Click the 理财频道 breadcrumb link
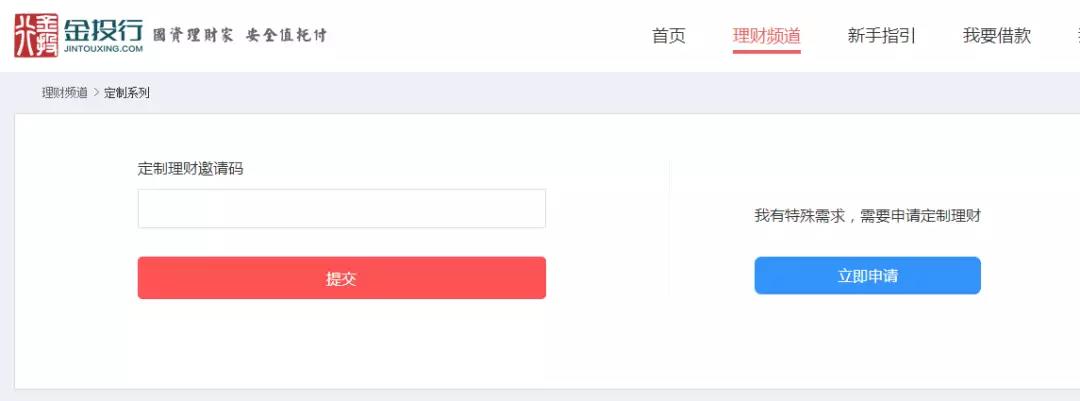Image resolution: width=1080 pixels, height=401 pixels. pos(64,93)
